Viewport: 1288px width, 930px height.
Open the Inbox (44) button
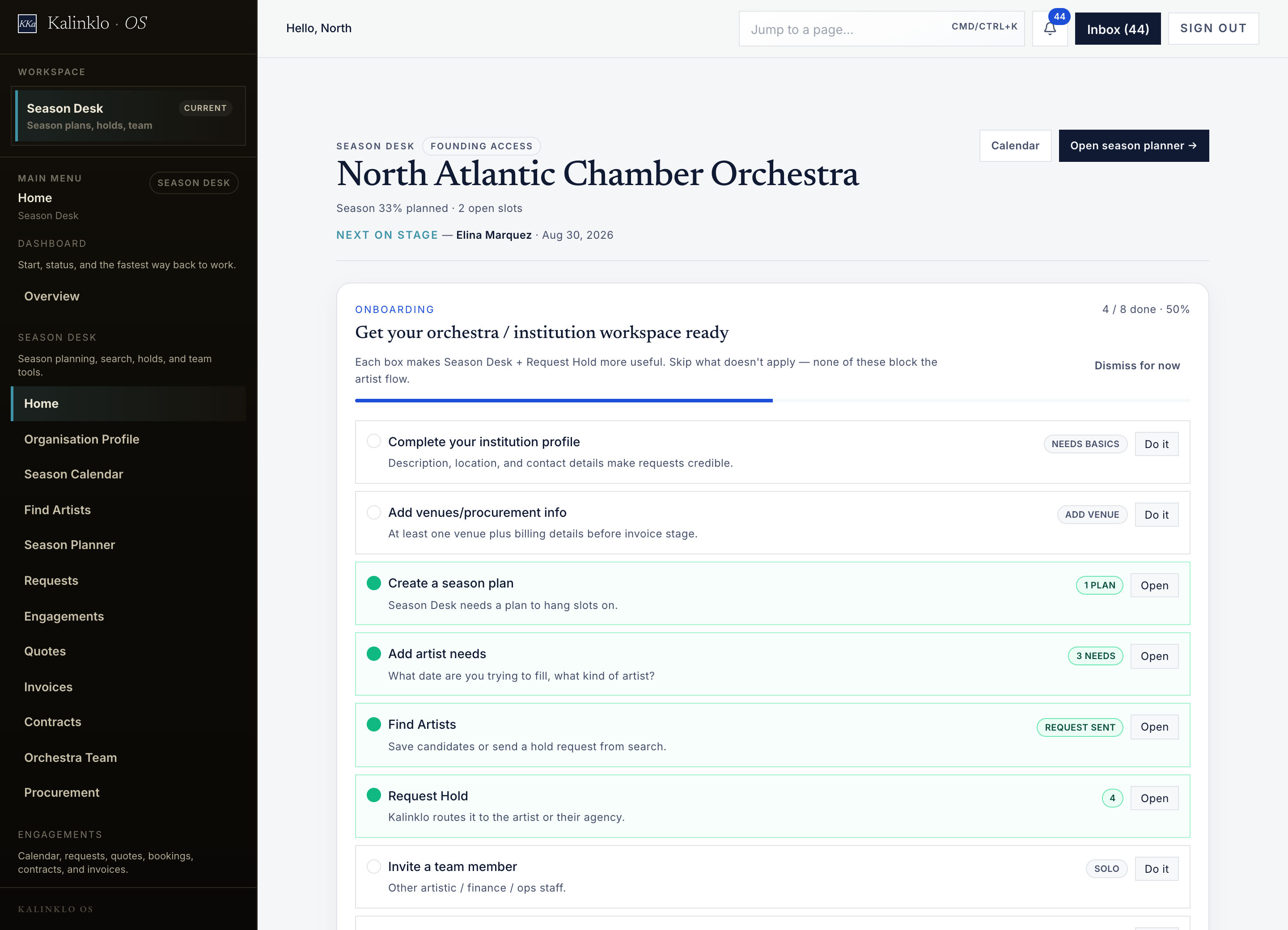click(x=1118, y=28)
